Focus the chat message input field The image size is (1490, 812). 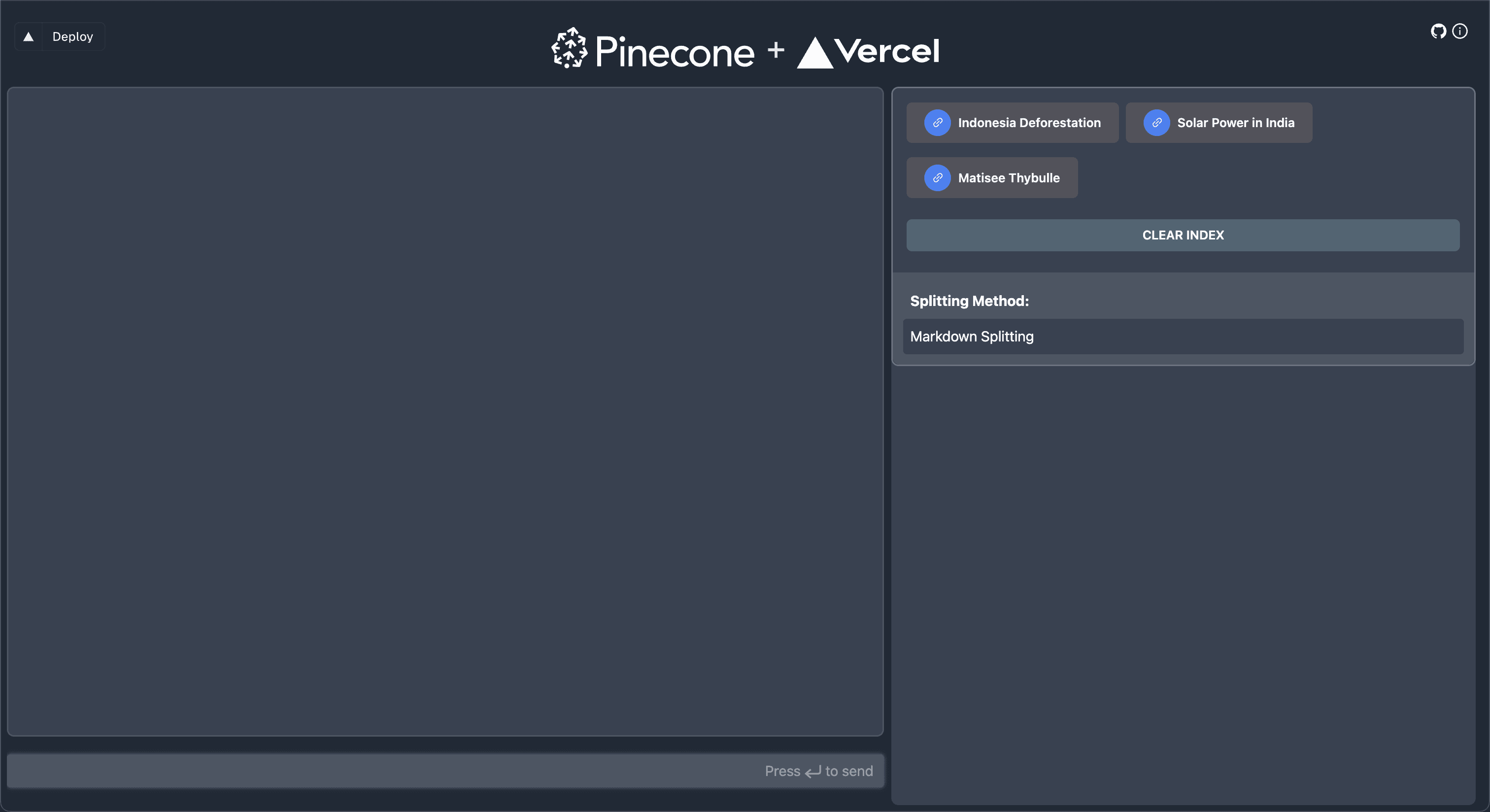click(382, 771)
